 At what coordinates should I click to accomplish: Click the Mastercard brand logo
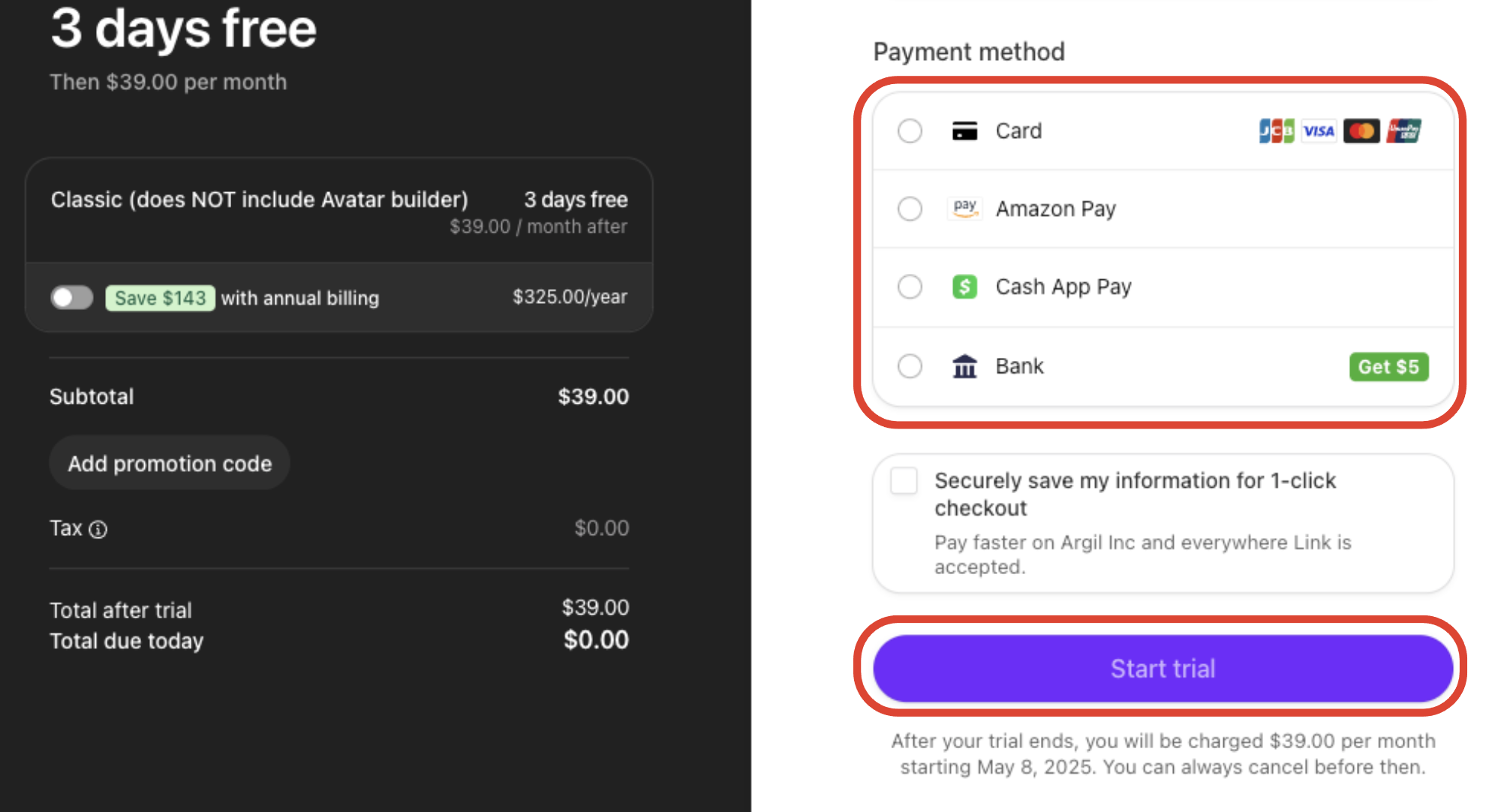coord(1361,131)
